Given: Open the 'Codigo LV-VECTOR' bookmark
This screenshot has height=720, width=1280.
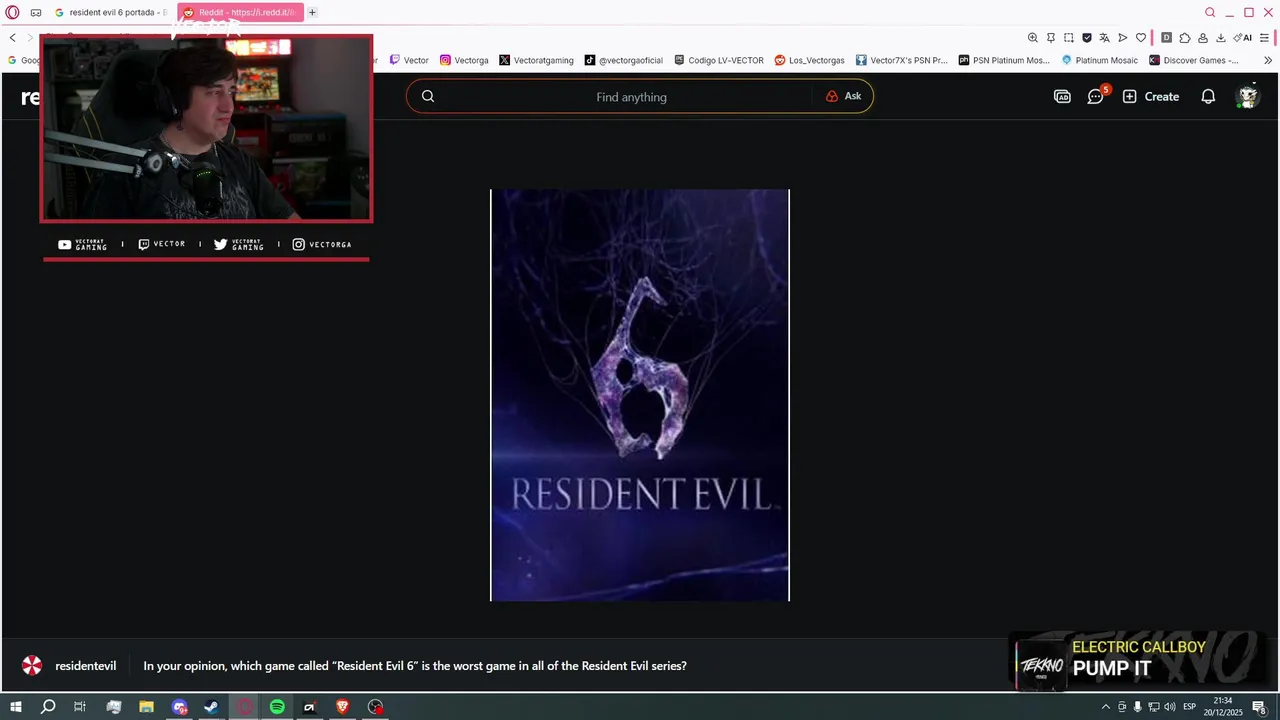Looking at the screenshot, I should pyautogui.click(x=719, y=60).
